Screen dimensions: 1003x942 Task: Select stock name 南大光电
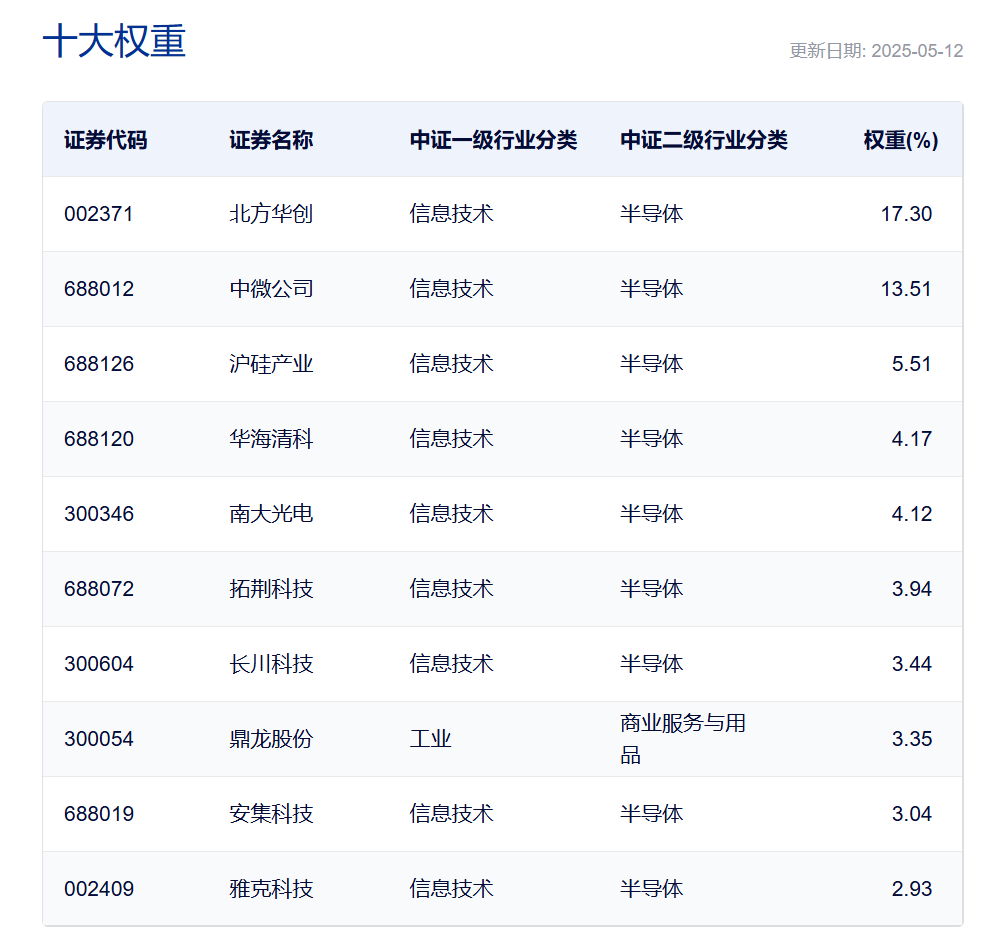(x=271, y=514)
